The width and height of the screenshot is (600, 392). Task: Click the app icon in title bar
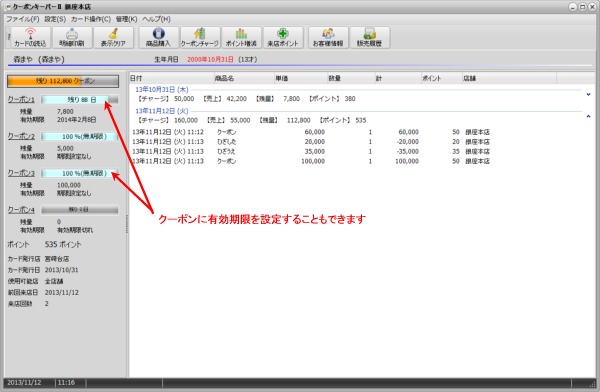8,7
